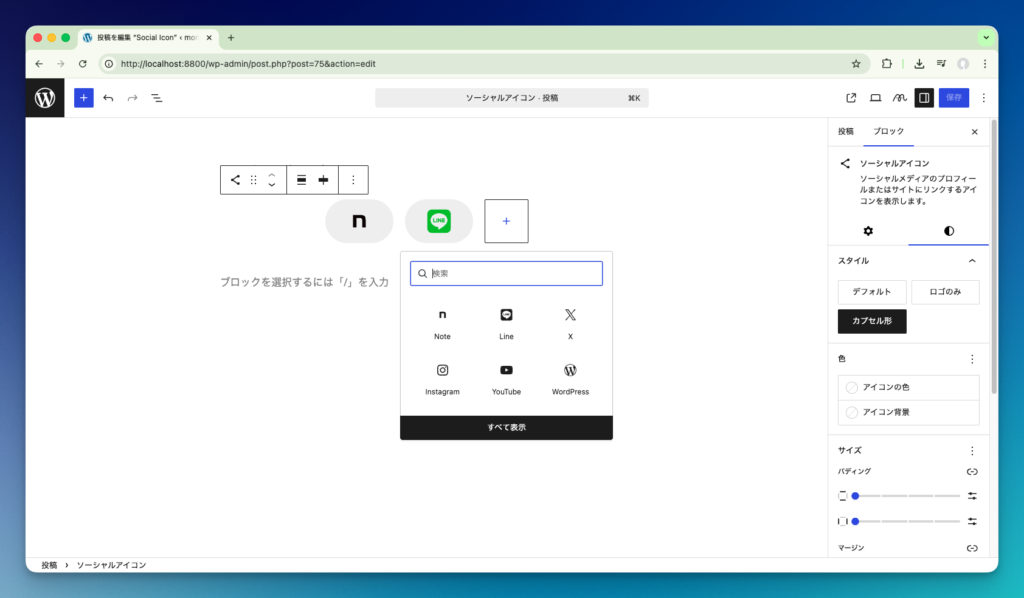Click the green LINE icon on the canvas
Screen dimensions: 1024x598
pos(439,221)
